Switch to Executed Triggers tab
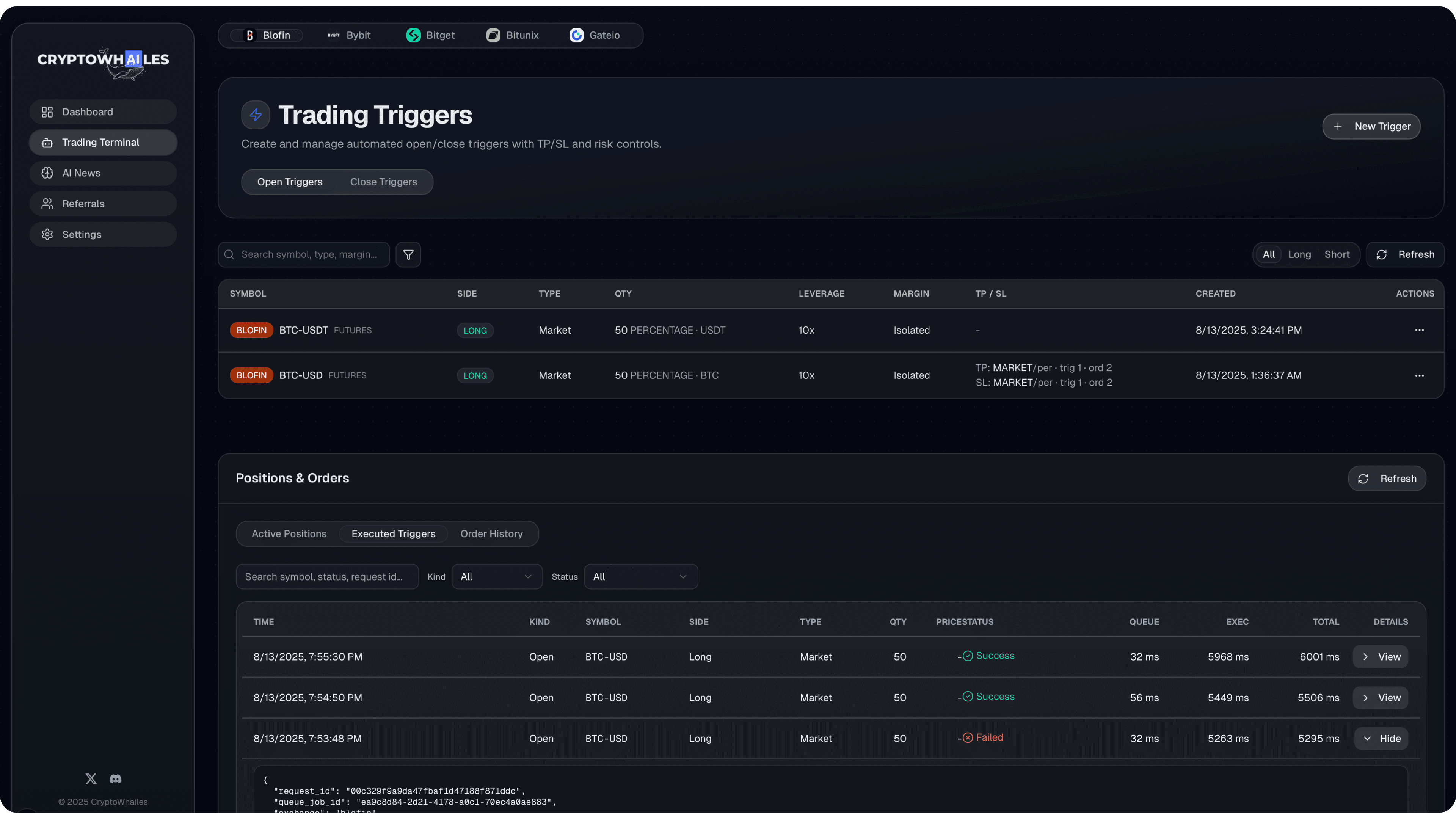The image size is (1456, 819). (394, 533)
